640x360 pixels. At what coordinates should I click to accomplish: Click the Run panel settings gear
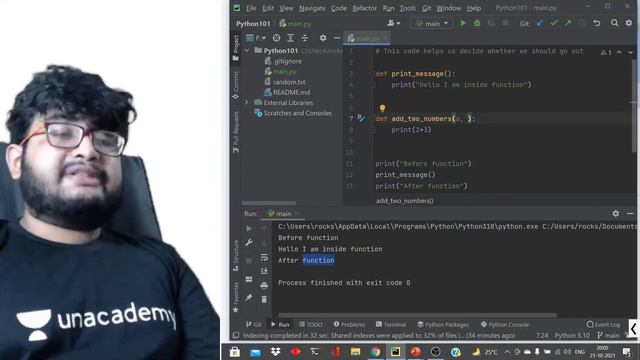(616, 213)
